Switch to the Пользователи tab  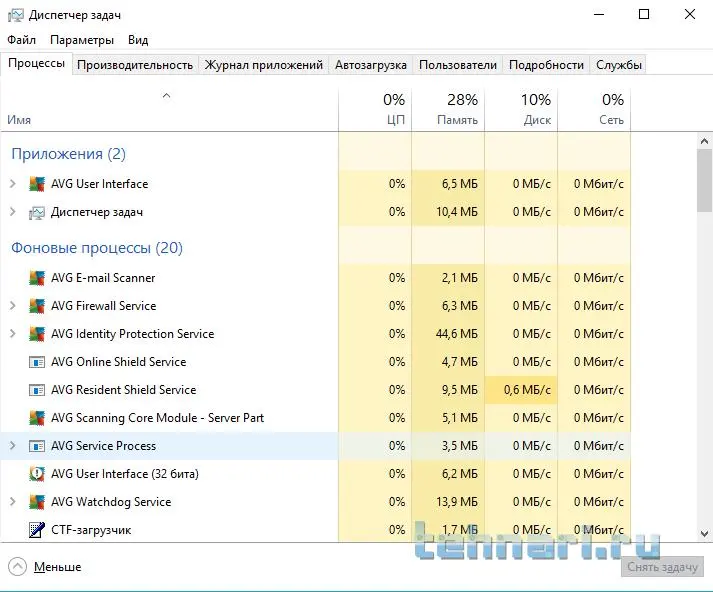pos(457,65)
